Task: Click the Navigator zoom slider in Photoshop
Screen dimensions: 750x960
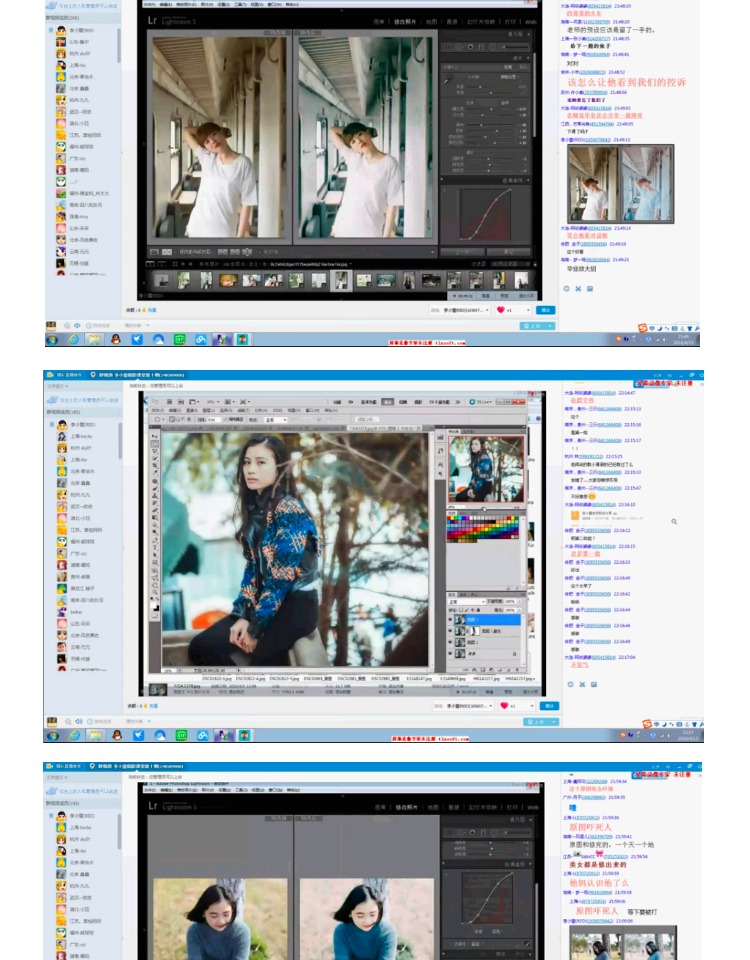Action: coord(484,508)
